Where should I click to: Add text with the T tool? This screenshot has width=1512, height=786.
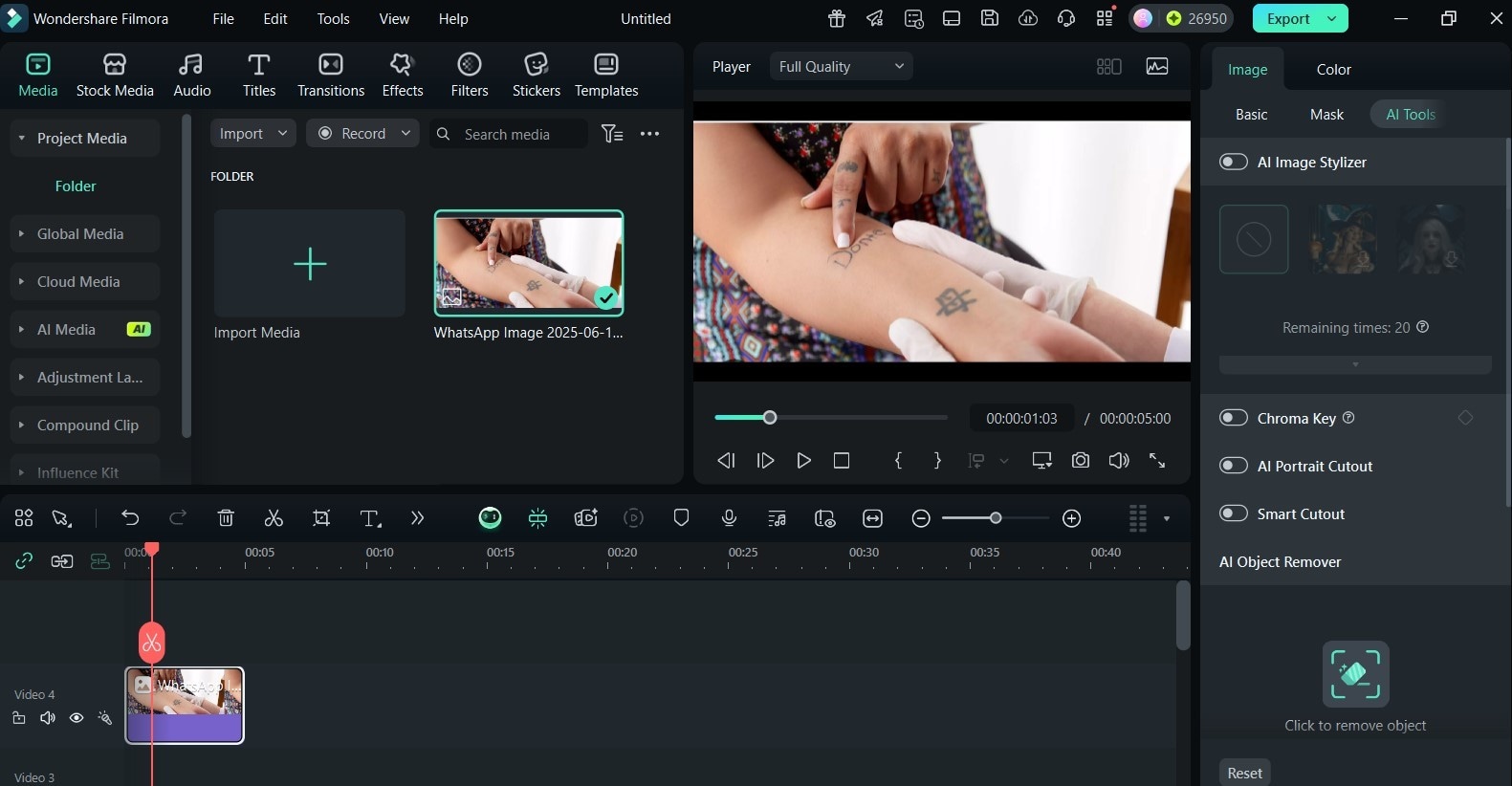click(x=370, y=518)
